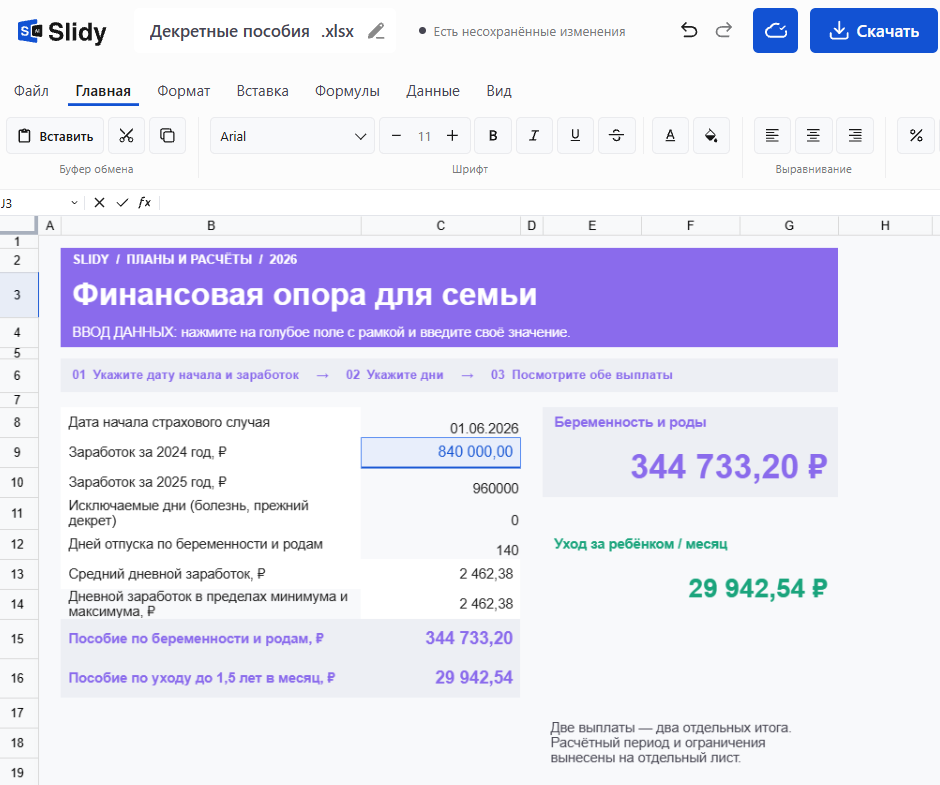Click step '02 Укажите дни' text

[x=394, y=375]
